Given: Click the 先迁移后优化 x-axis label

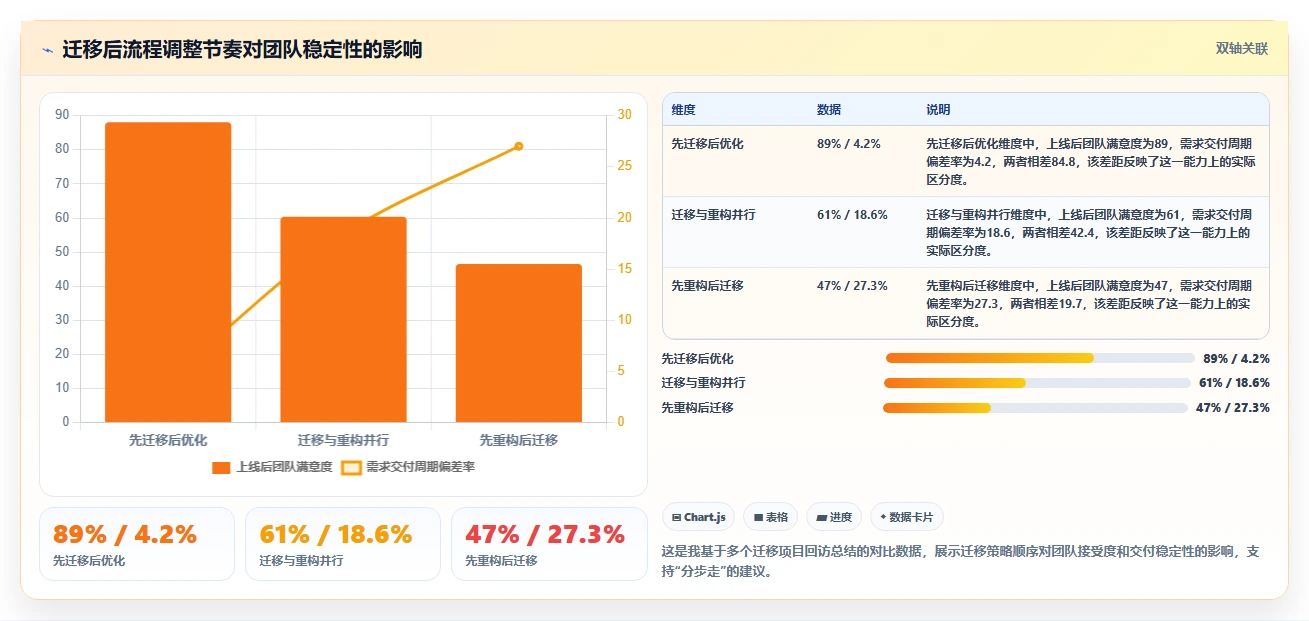Looking at the screenshot, I should click(x=168, y=440).
